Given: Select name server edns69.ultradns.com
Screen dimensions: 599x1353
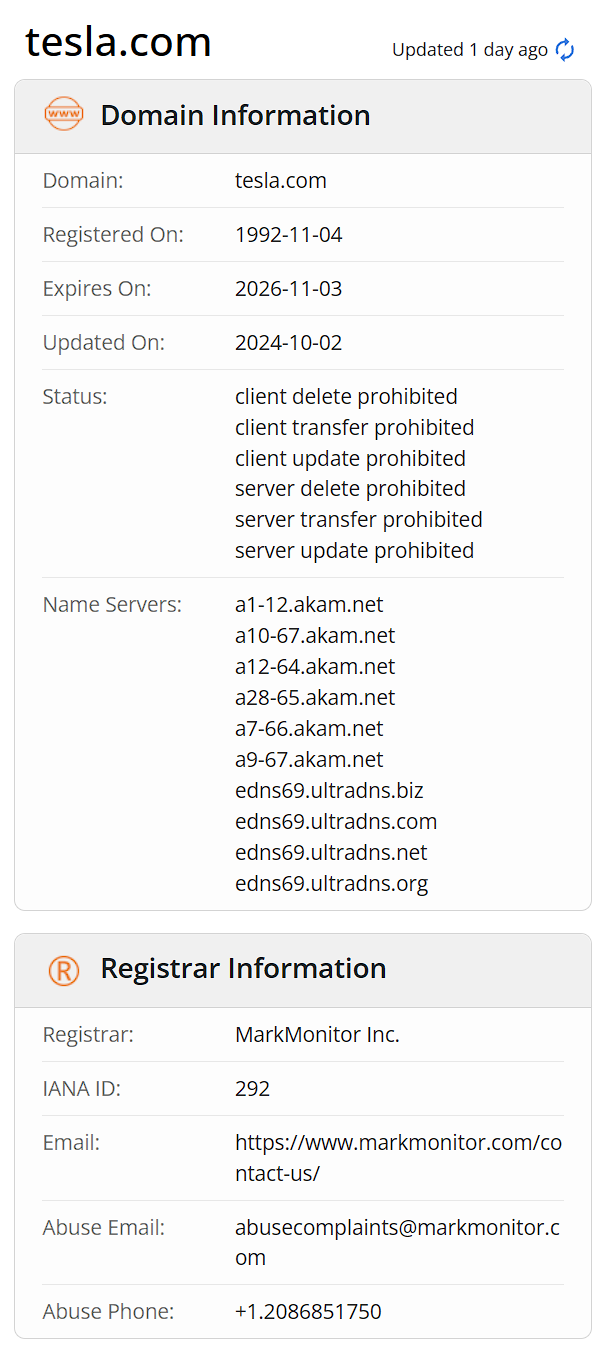Looking at the screenshot, I should coord(336,822).
